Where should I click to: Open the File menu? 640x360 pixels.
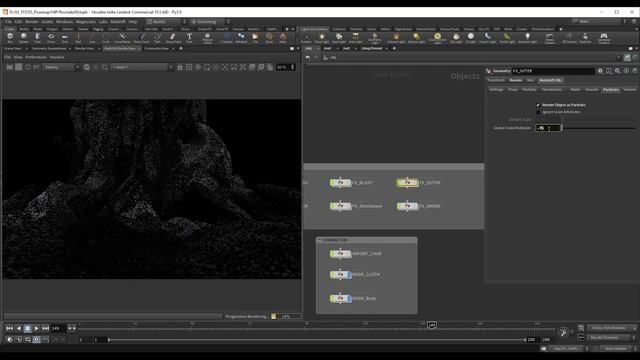click(8, 22)
